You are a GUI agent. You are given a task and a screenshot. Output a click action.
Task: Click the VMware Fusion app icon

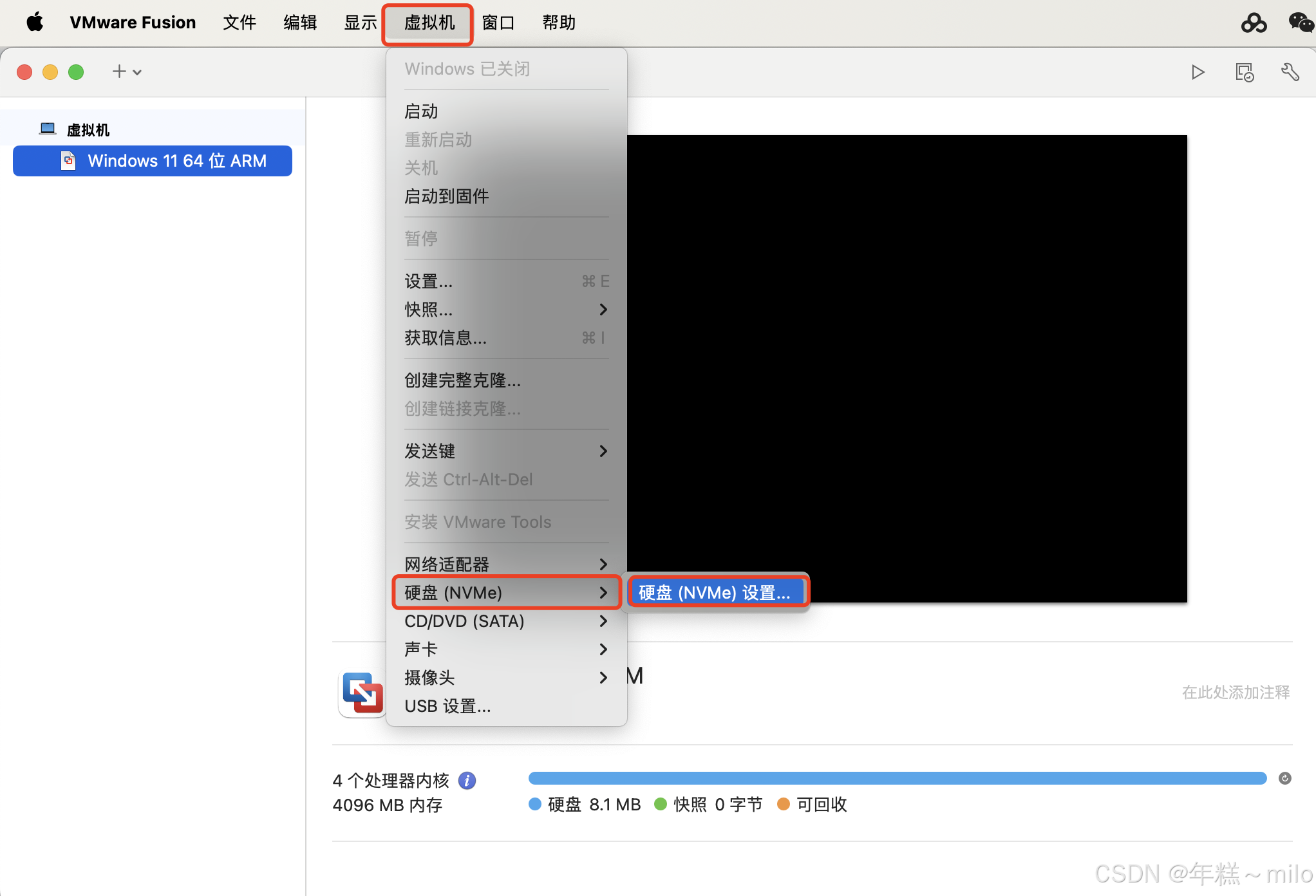pos(362,693)
